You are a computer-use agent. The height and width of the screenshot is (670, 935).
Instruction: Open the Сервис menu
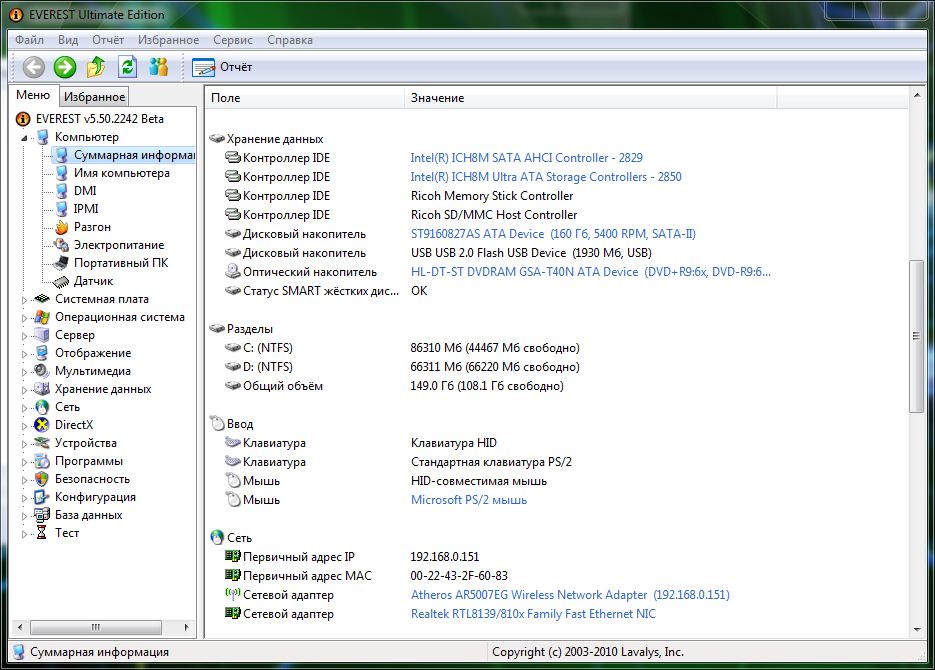[x=233, y=40]
